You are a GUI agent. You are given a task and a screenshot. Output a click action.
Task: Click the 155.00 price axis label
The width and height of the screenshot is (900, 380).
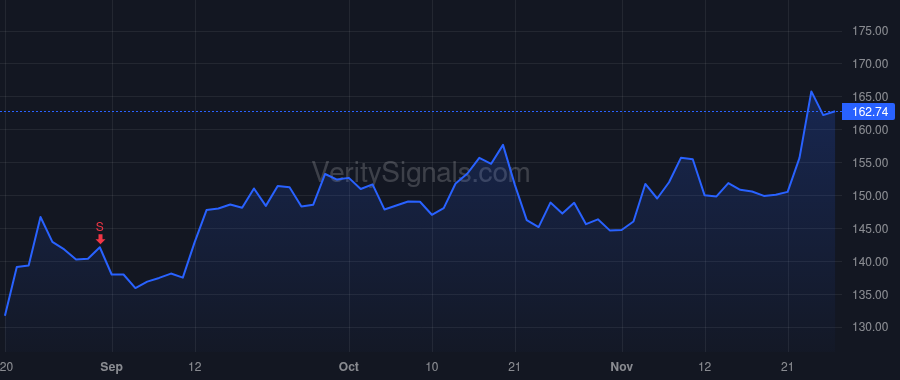870,163
